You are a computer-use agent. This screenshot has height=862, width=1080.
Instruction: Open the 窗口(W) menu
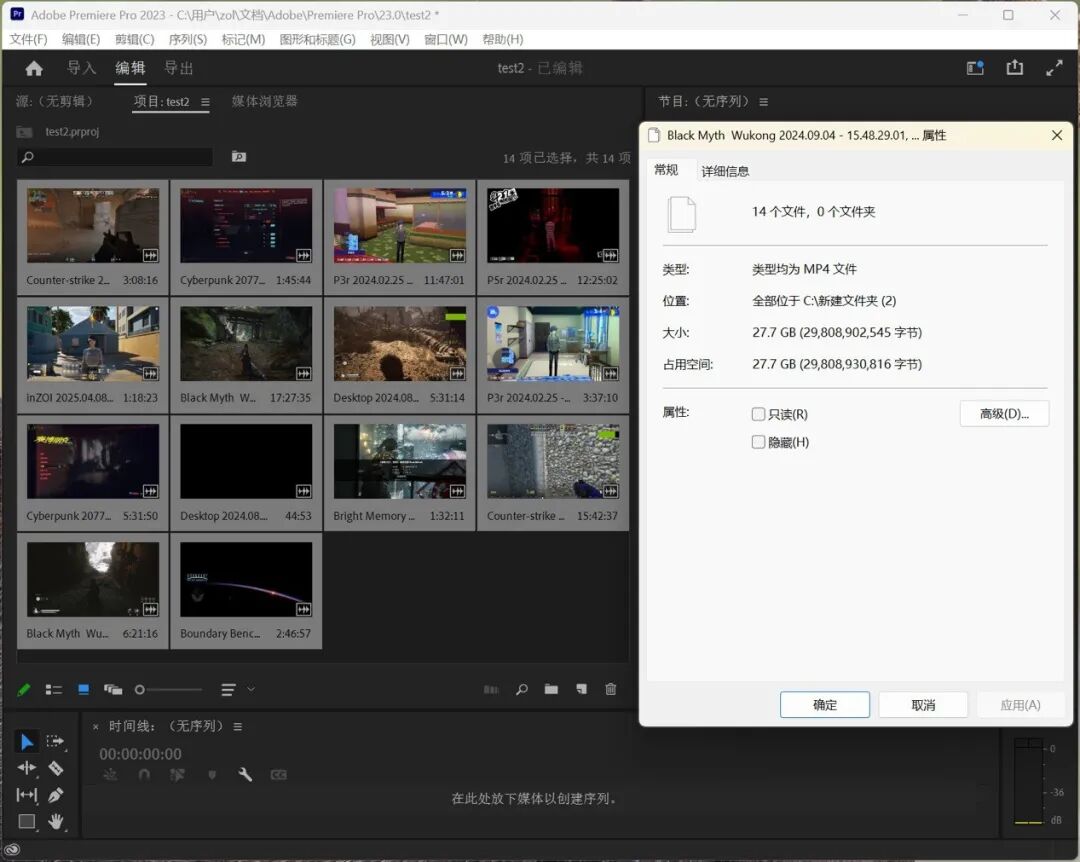click(446, 39)
